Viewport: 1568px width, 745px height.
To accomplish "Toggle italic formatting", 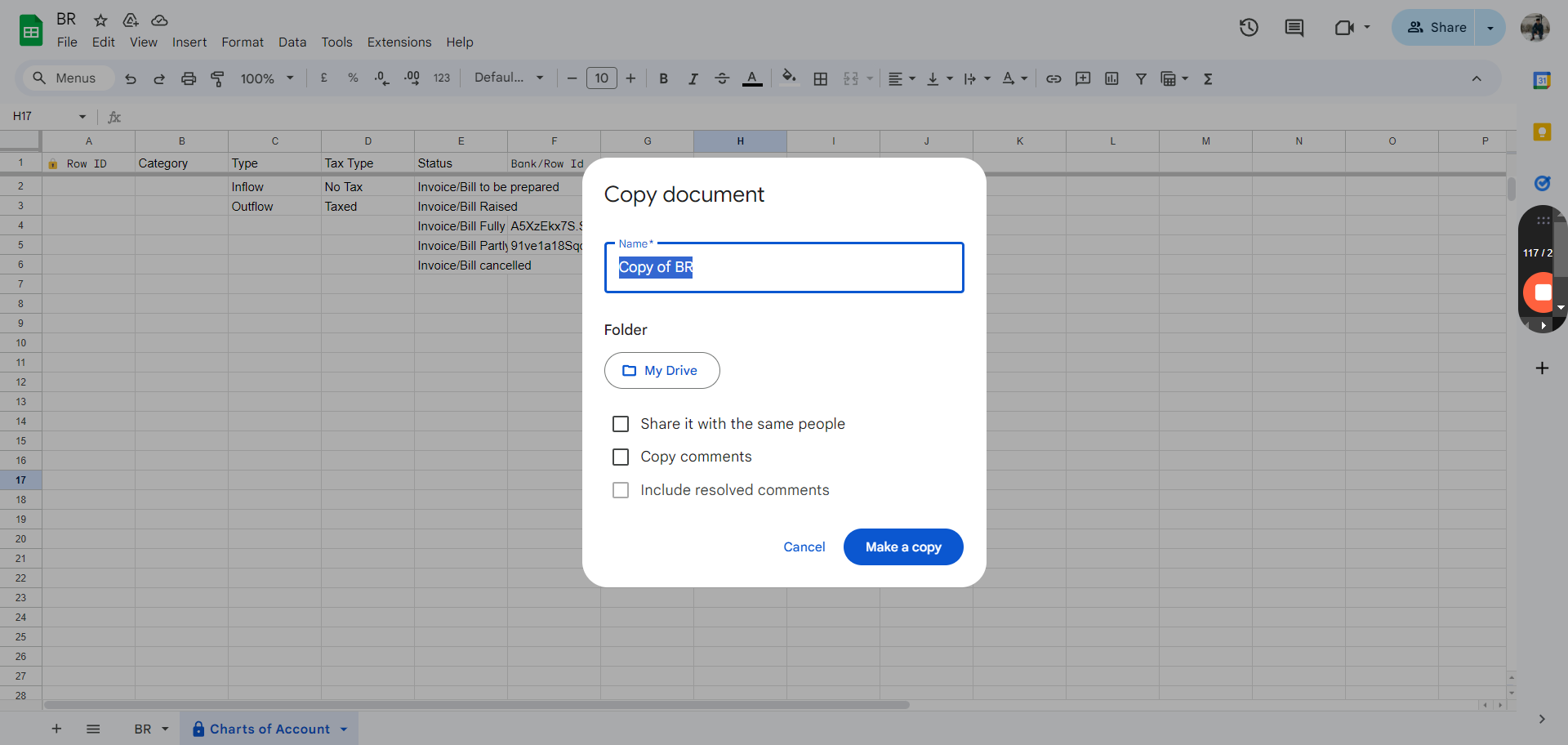I will tap(693, 78).
